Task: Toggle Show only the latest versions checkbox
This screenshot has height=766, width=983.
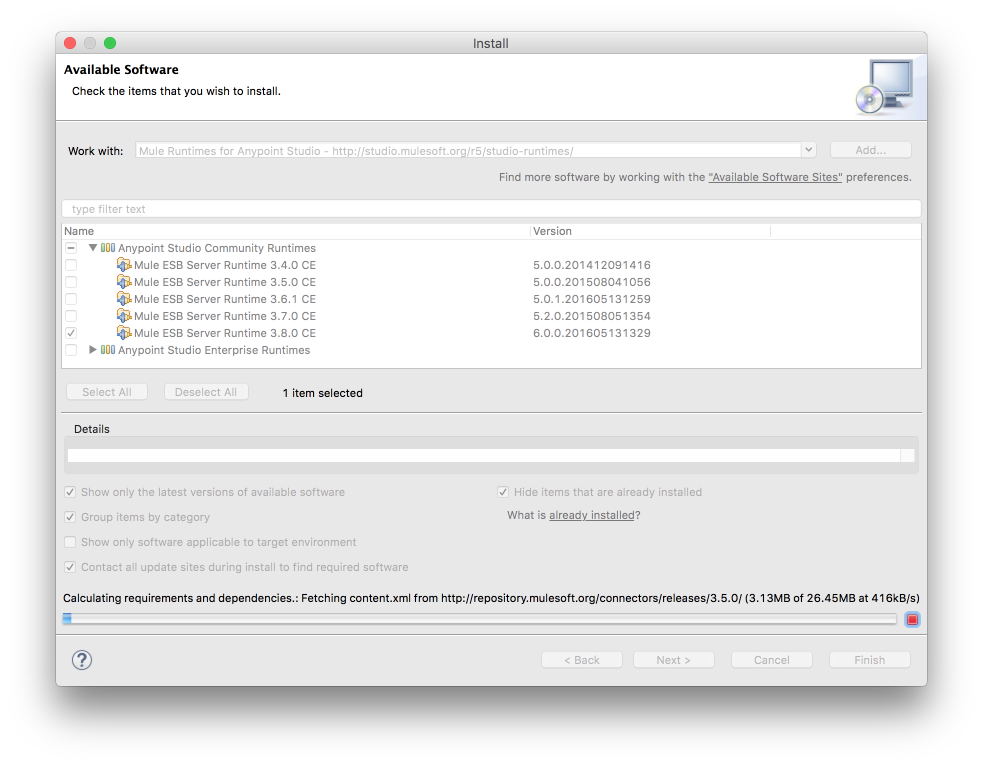Action: [70, 492]
